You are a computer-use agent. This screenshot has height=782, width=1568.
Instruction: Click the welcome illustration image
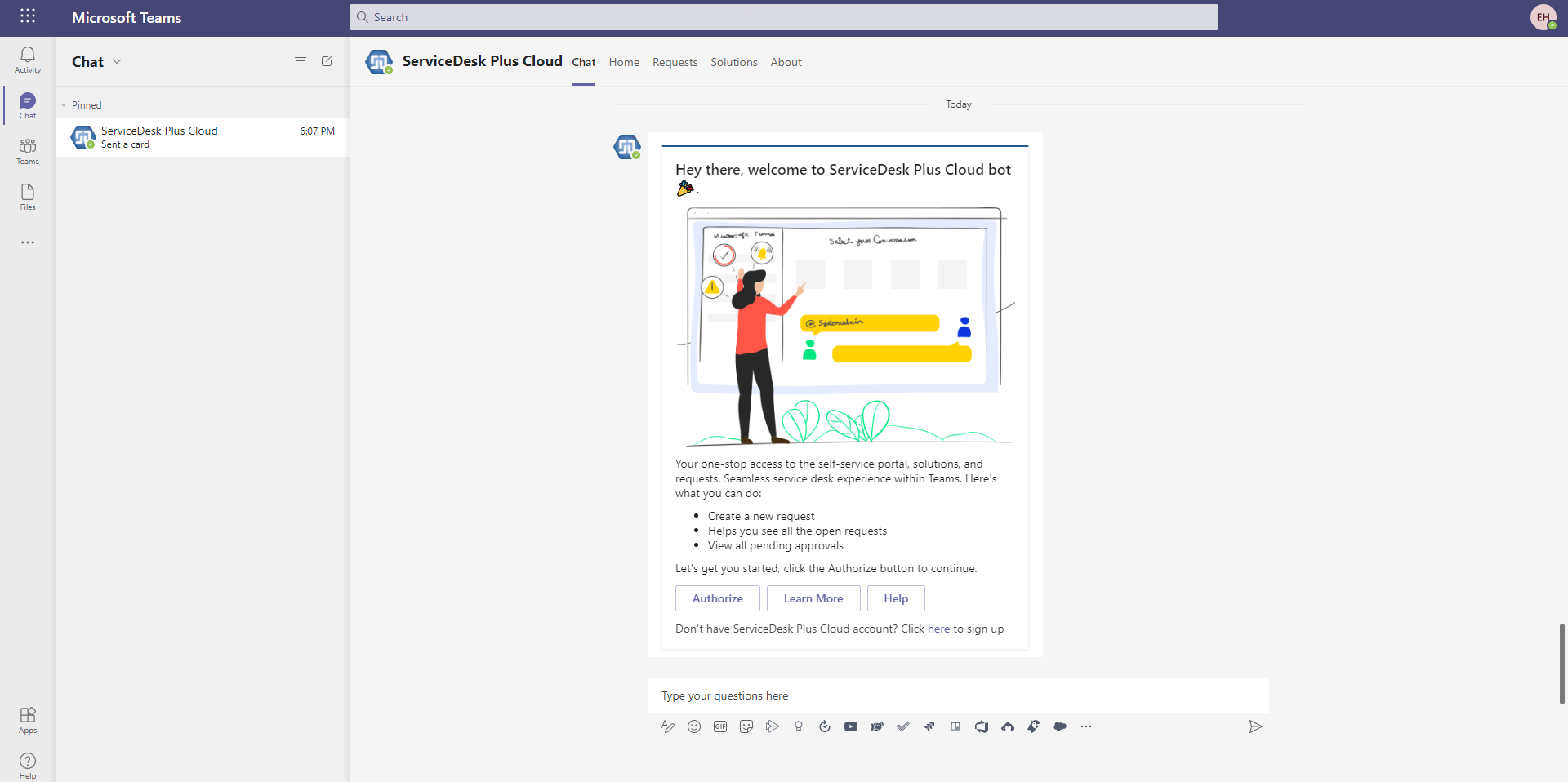845,327
